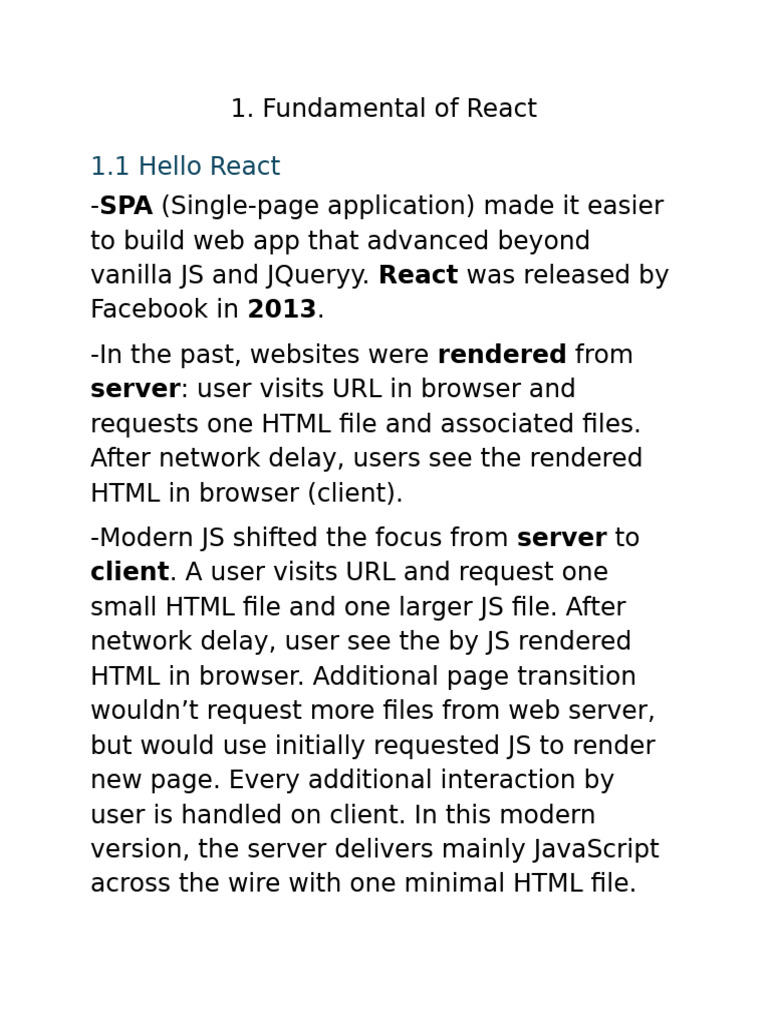
Task: Click the bold word 'client' in third paragraph
Action: (x=130, y=572)
